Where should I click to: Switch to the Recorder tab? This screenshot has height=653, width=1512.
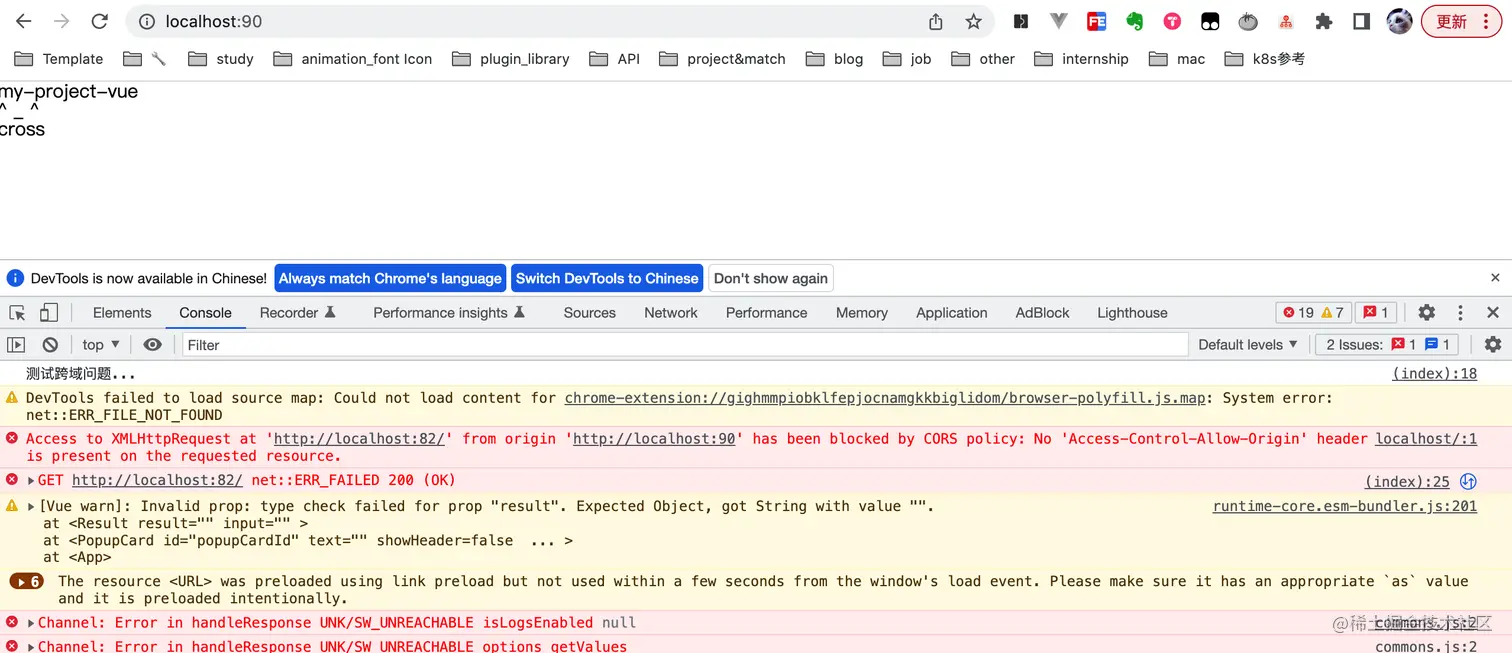pos(298,313)
